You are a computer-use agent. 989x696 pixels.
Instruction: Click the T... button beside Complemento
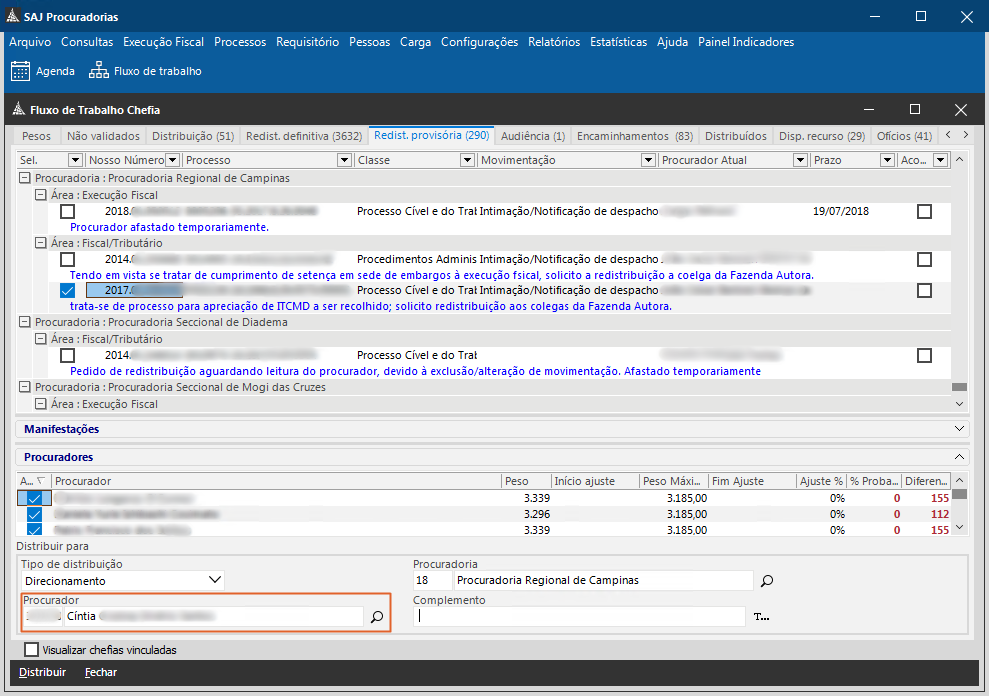click(761, 616)
